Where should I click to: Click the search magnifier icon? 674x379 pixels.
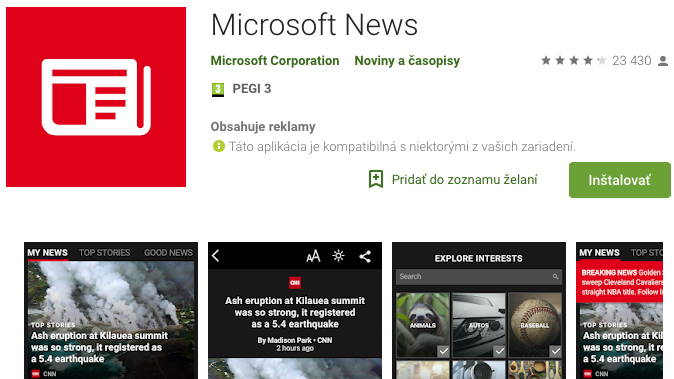555,277
